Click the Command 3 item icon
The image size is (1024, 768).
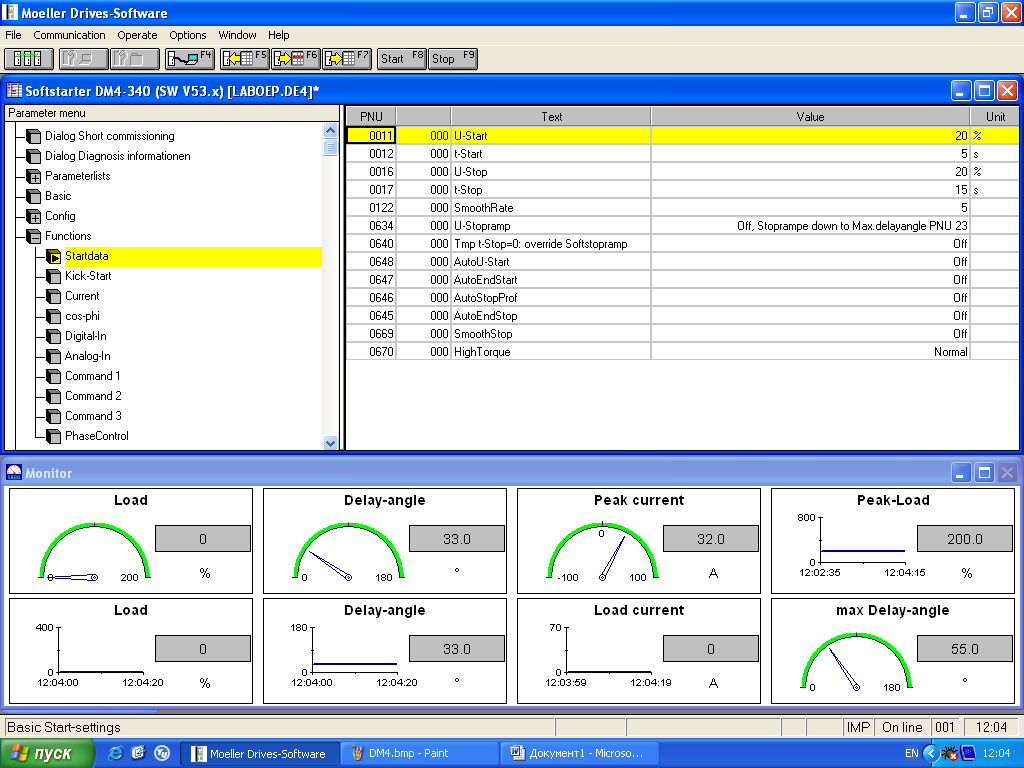(x=54, y=417)
